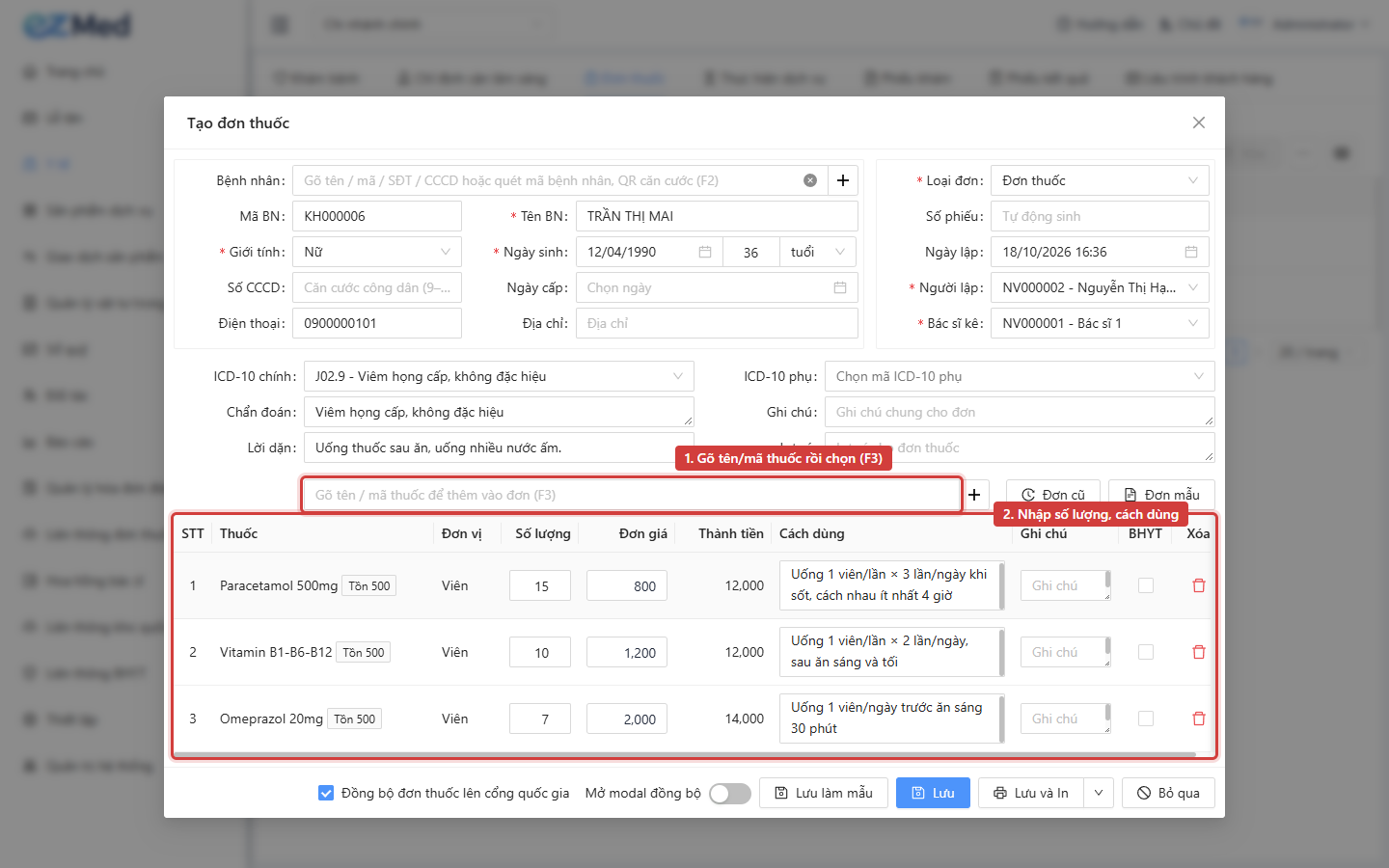
Task: Delete the Omeprazol 20mg row
Action: click(1199, 719)
